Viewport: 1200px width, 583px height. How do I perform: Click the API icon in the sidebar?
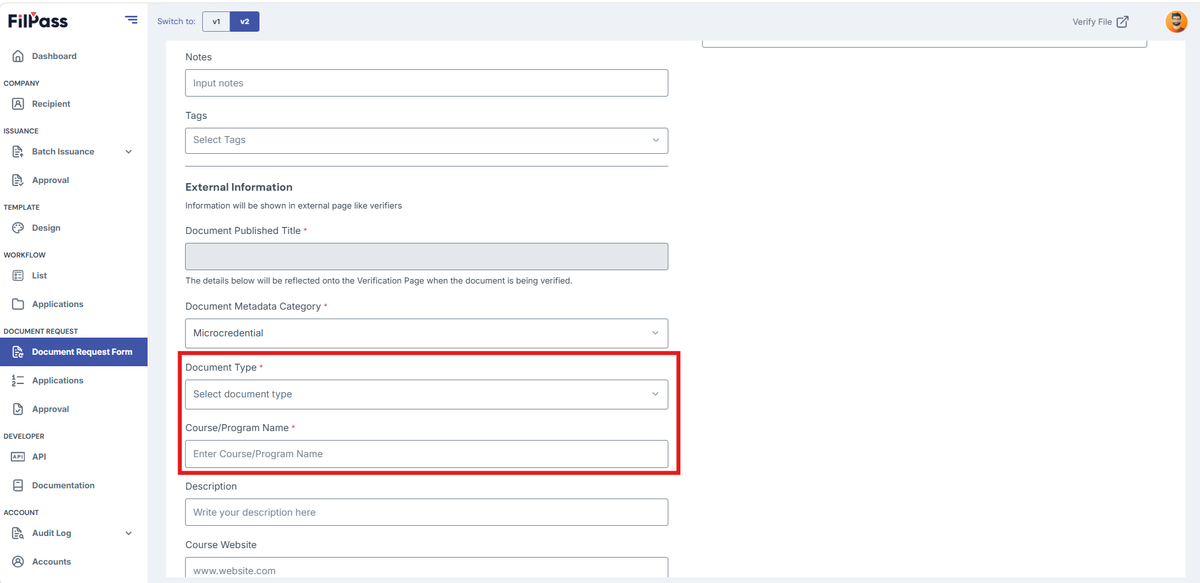(x=17, y=456)
